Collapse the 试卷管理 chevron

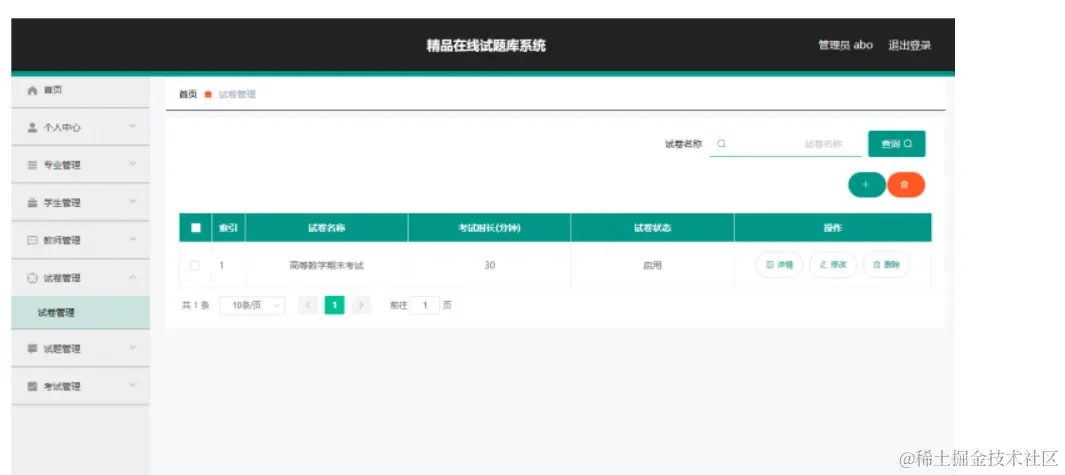click(x=133, y=277)
